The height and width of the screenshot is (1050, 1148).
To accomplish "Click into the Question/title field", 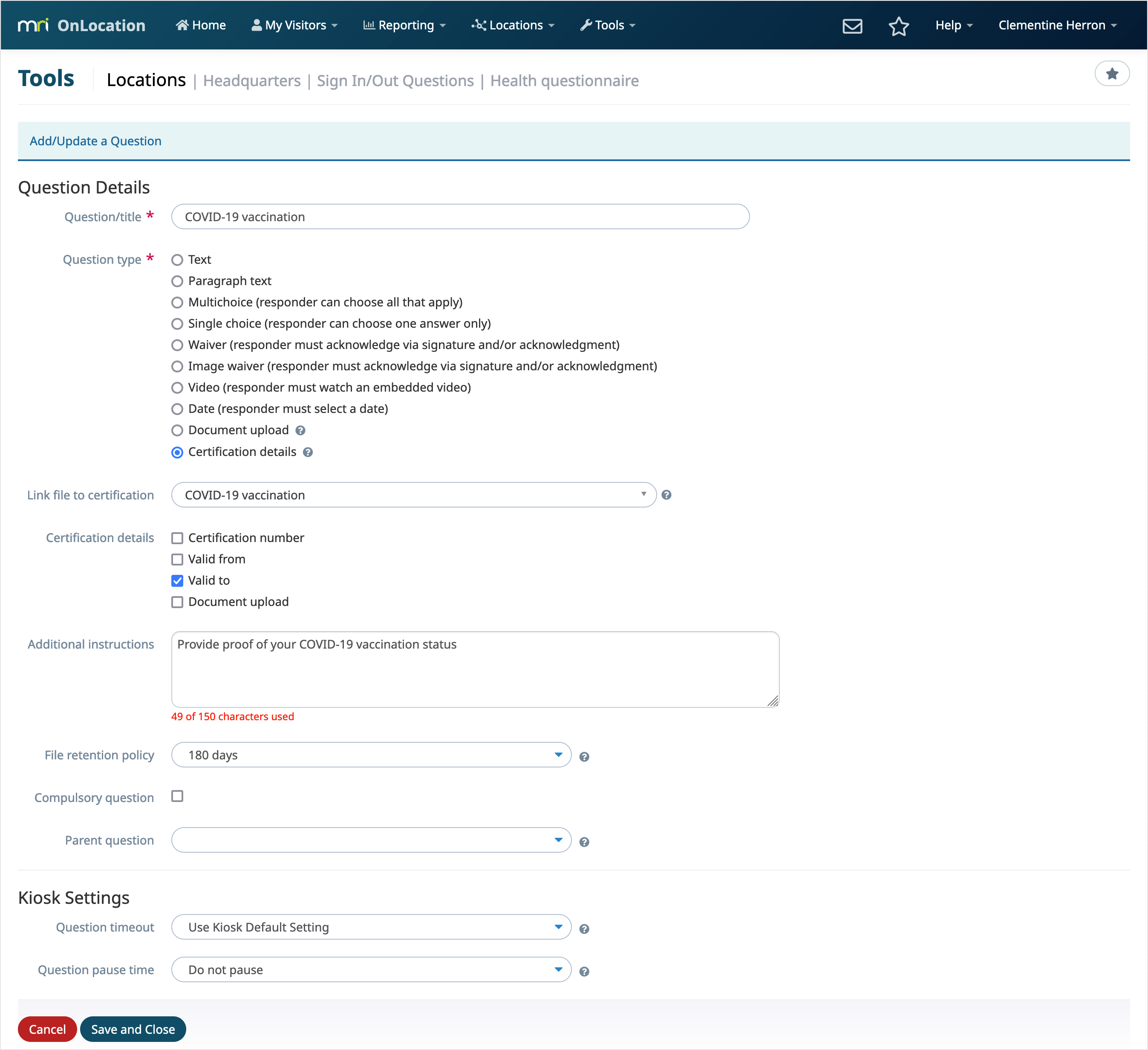I will [460, 217].
